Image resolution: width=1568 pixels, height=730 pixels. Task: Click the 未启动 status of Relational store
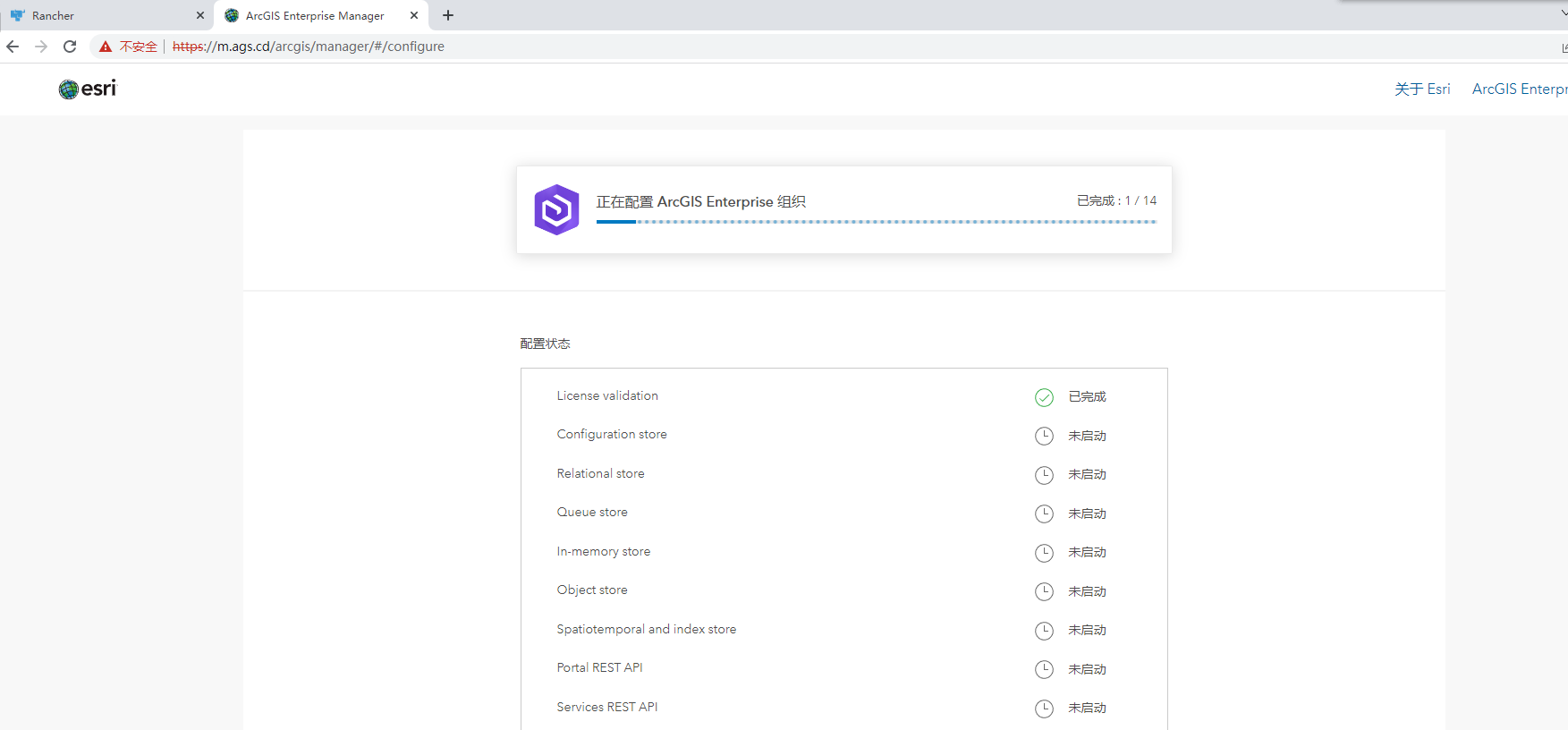click(1088, 474)
